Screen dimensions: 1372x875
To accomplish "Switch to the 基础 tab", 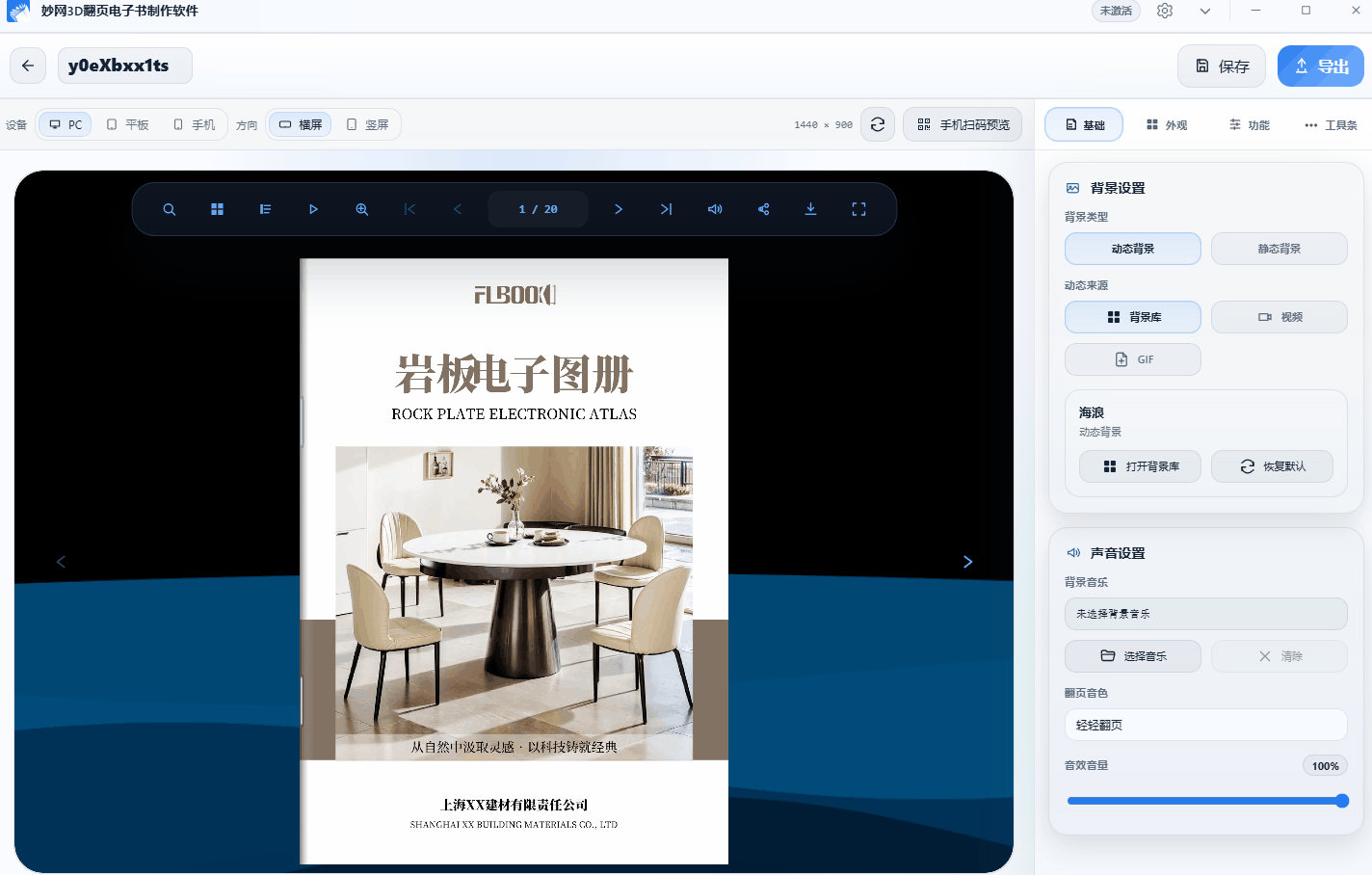I will pos(1084,124).
